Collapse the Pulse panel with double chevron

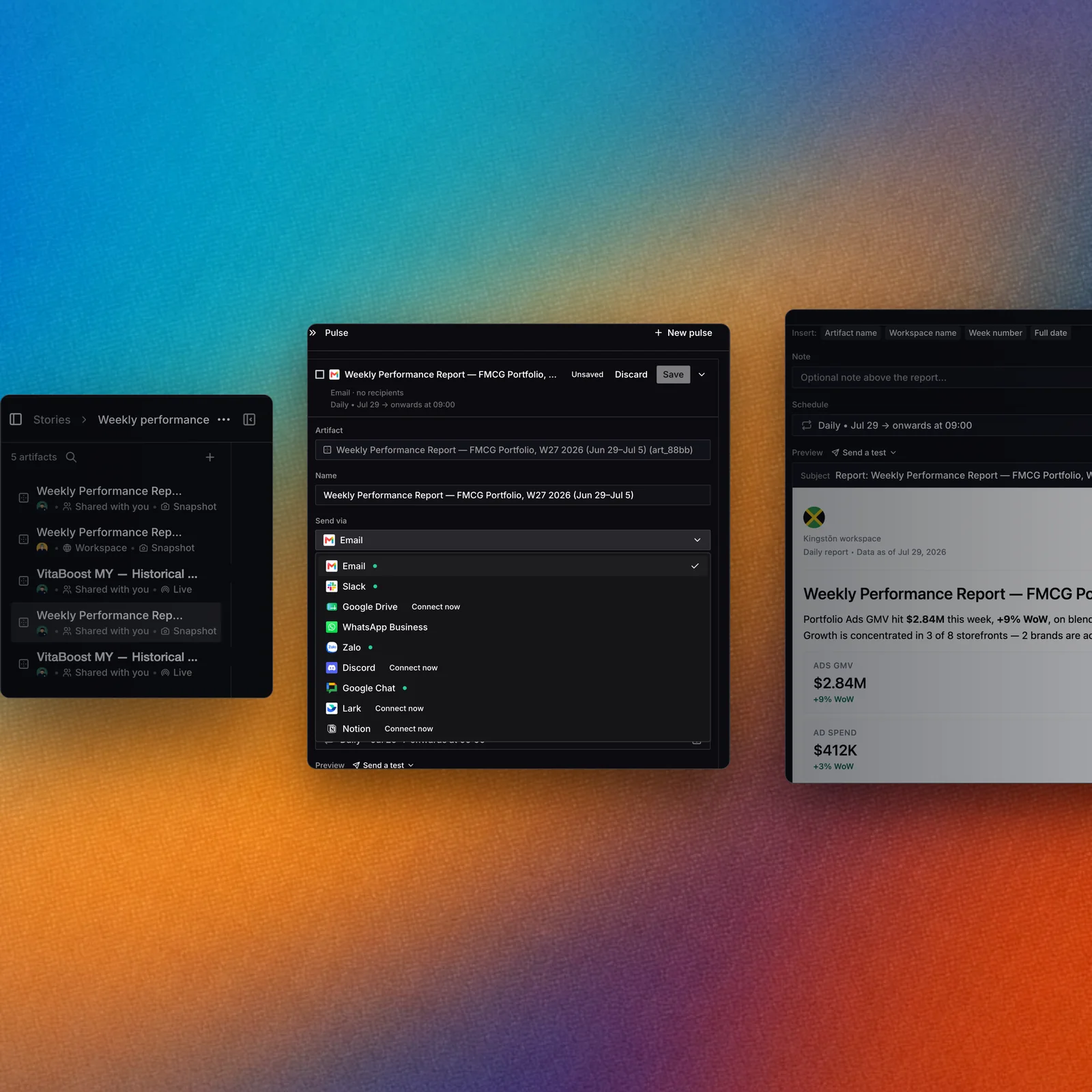tap(313, 333)
